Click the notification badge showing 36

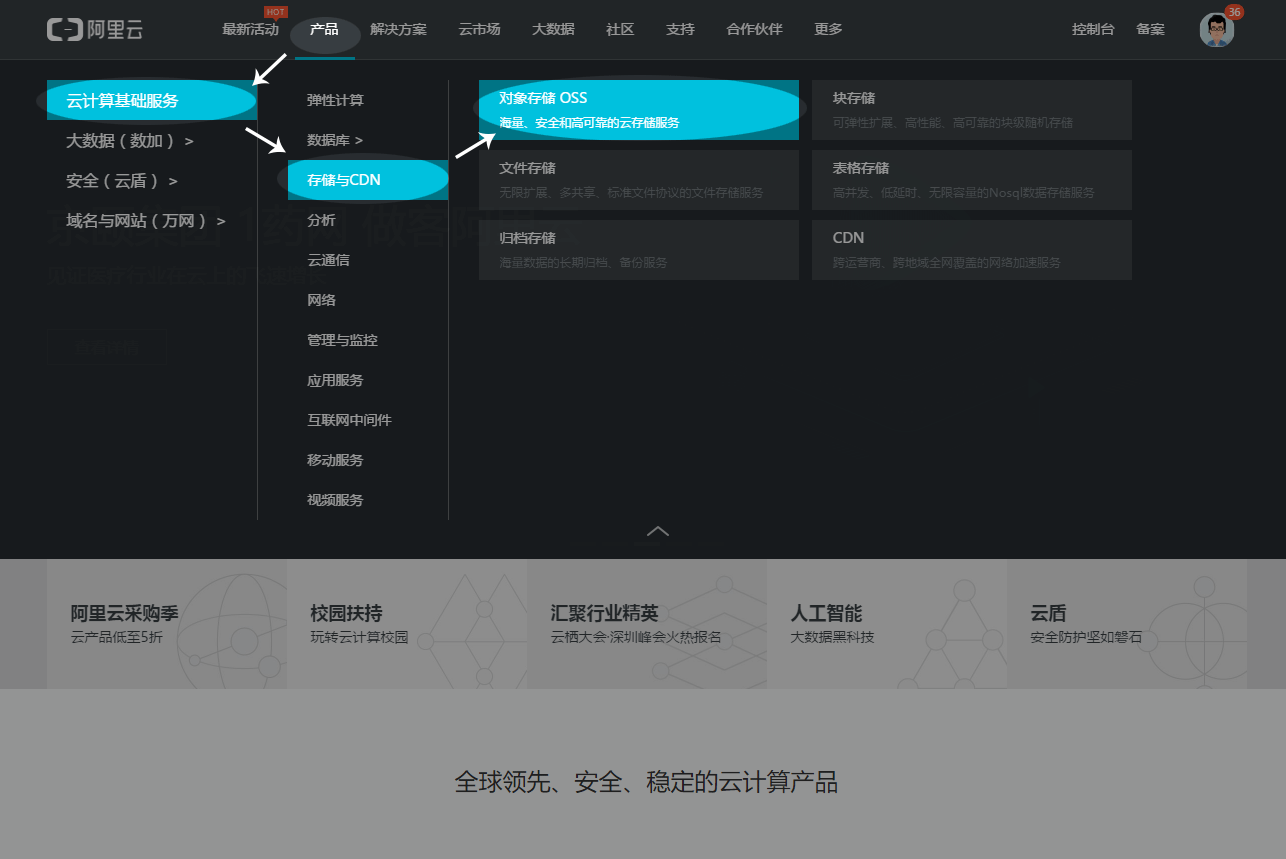click(1234, 12)
